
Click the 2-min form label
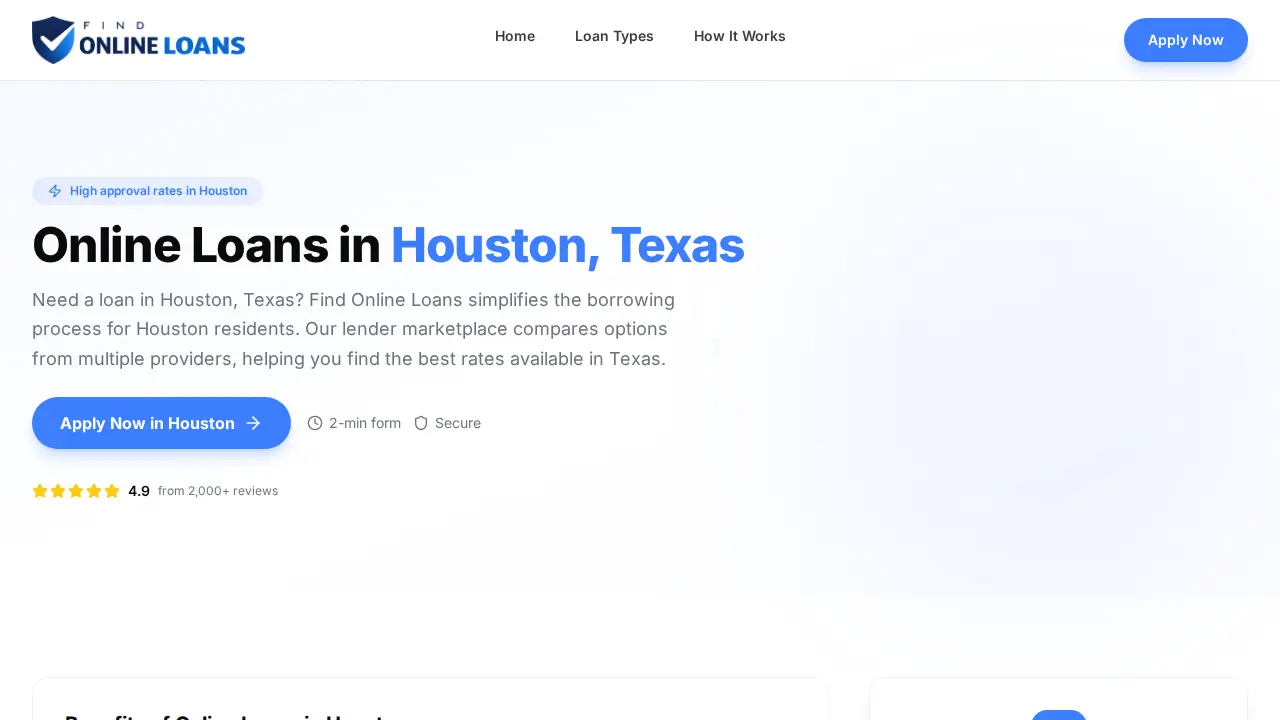pyautogui.click(x=365, y=423)
